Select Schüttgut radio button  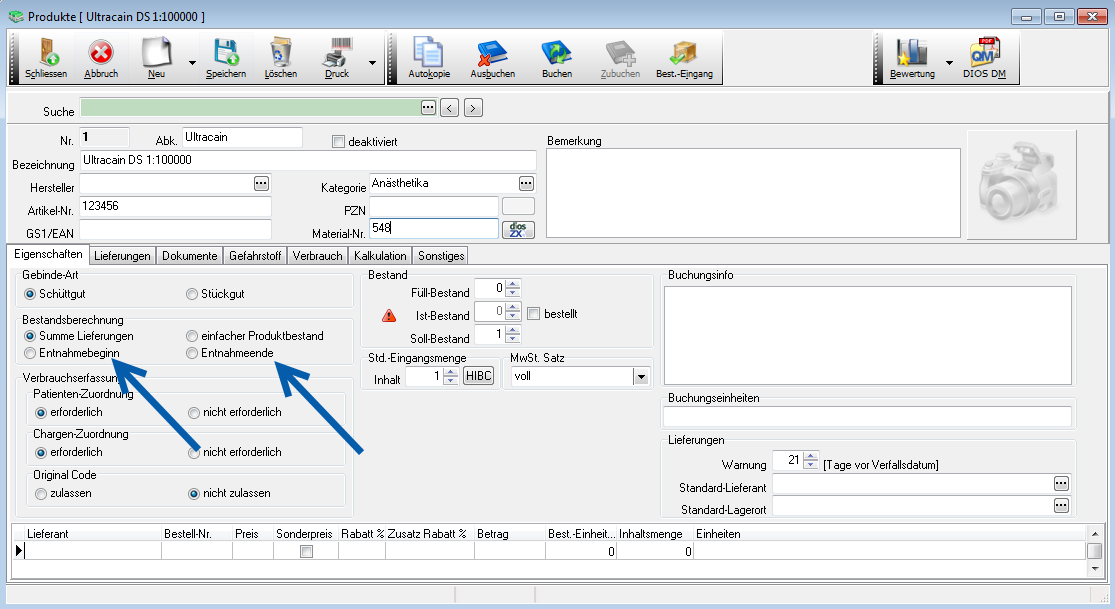point(30,294)
